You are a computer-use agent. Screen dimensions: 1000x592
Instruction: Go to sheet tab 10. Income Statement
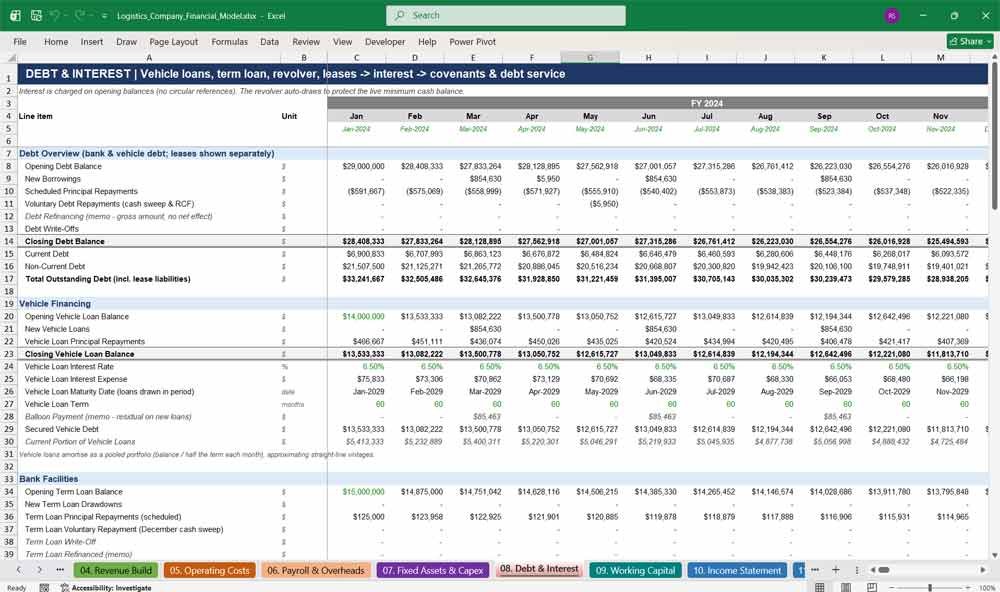(x=737, y=570)
